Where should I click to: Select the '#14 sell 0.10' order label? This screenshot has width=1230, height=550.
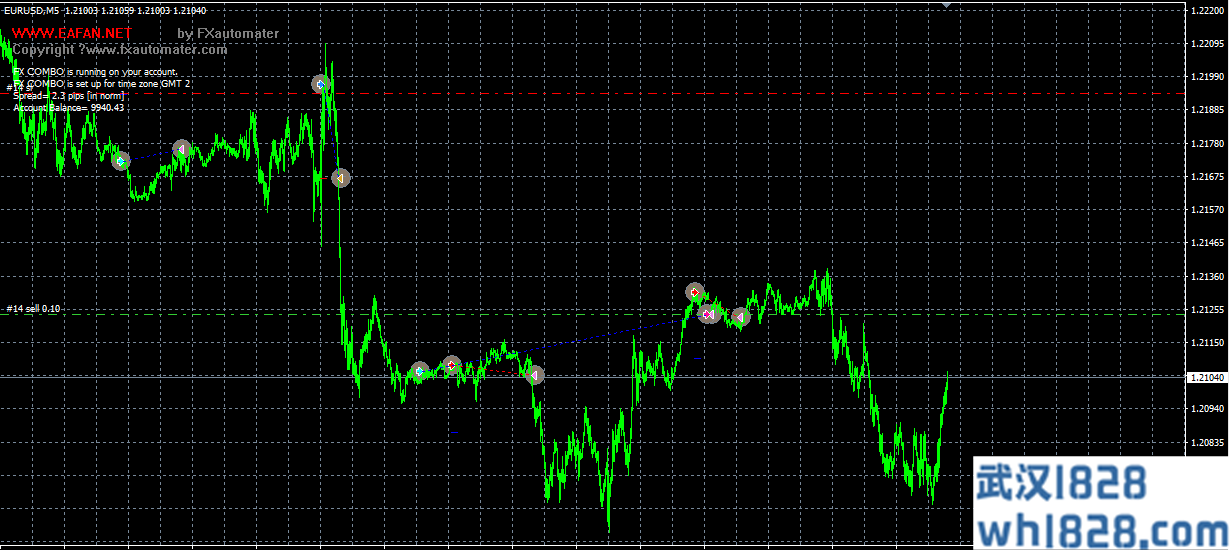click(x=33, y=309)
